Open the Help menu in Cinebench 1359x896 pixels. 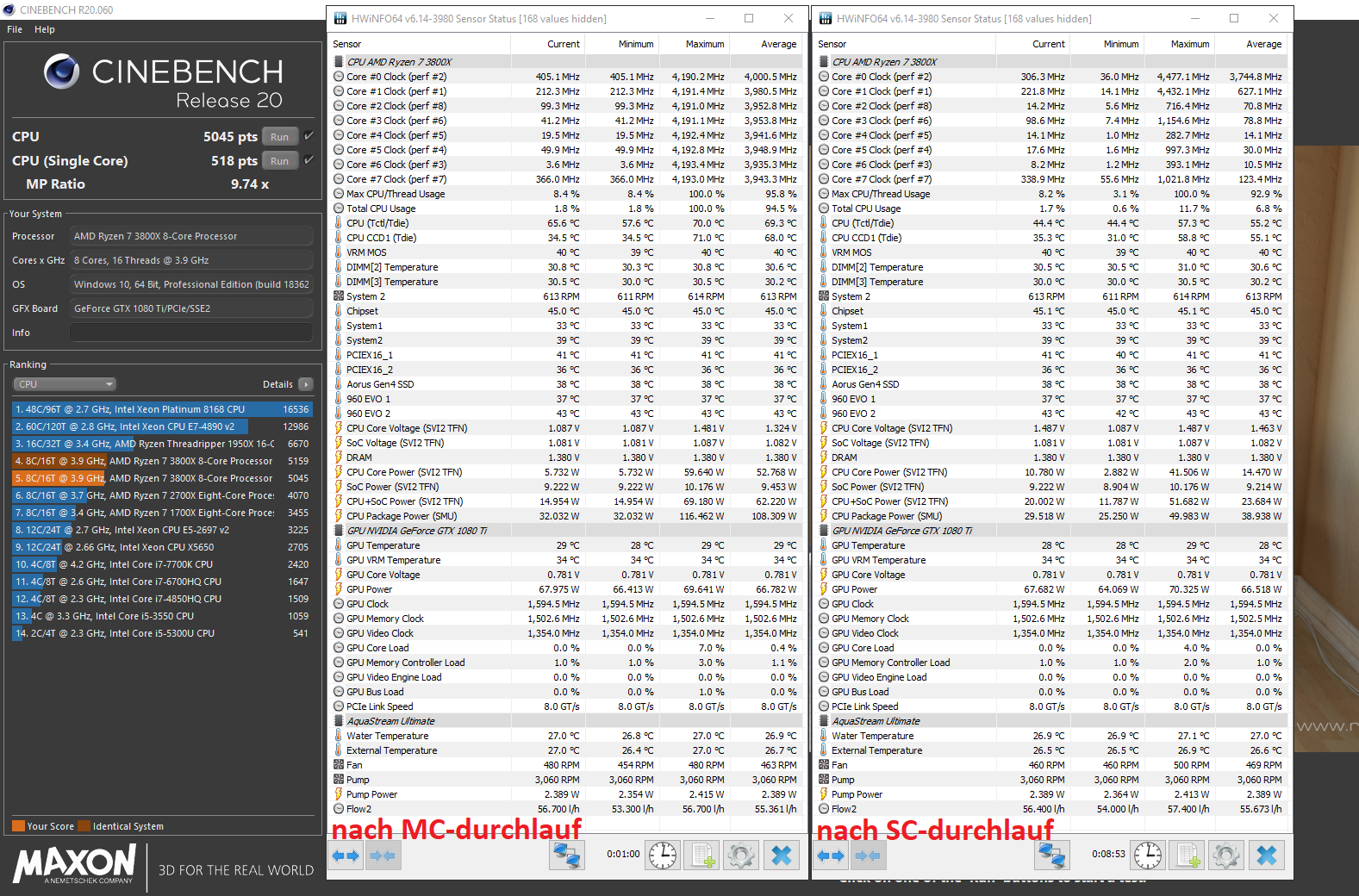[45, 29]
